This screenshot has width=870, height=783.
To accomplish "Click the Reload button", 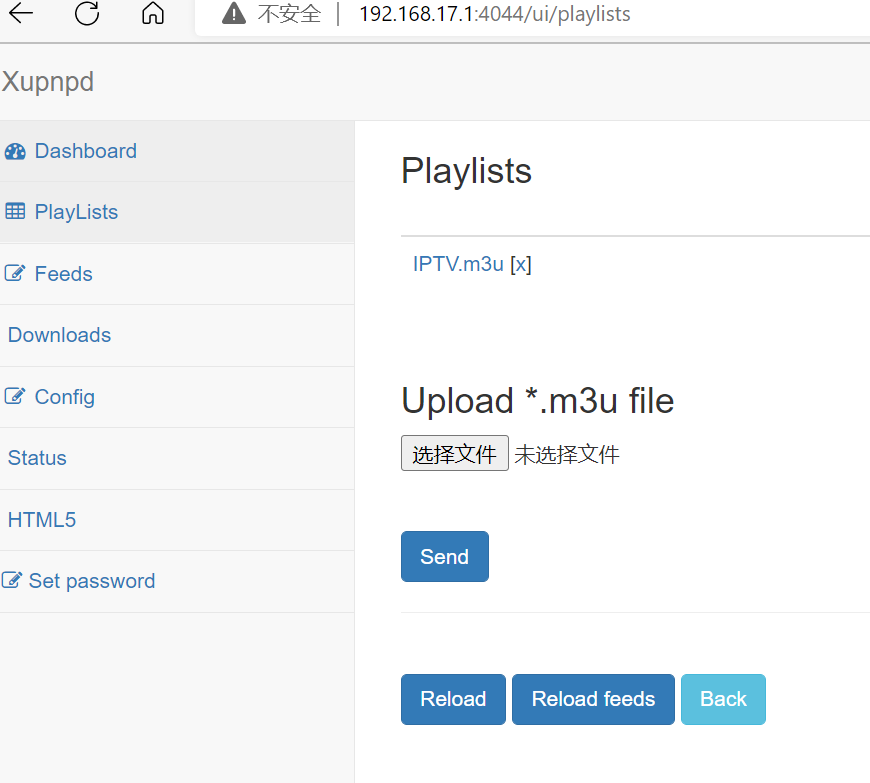I will click(453, 699).
